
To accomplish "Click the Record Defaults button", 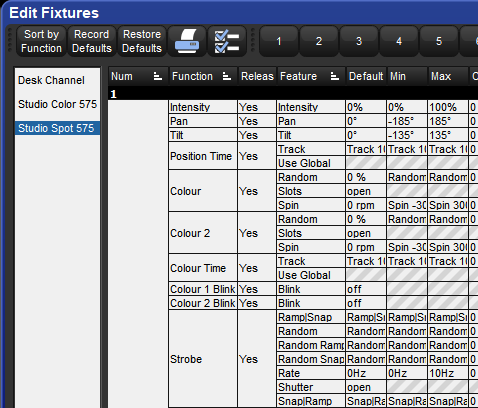I will tap(92, 41).
